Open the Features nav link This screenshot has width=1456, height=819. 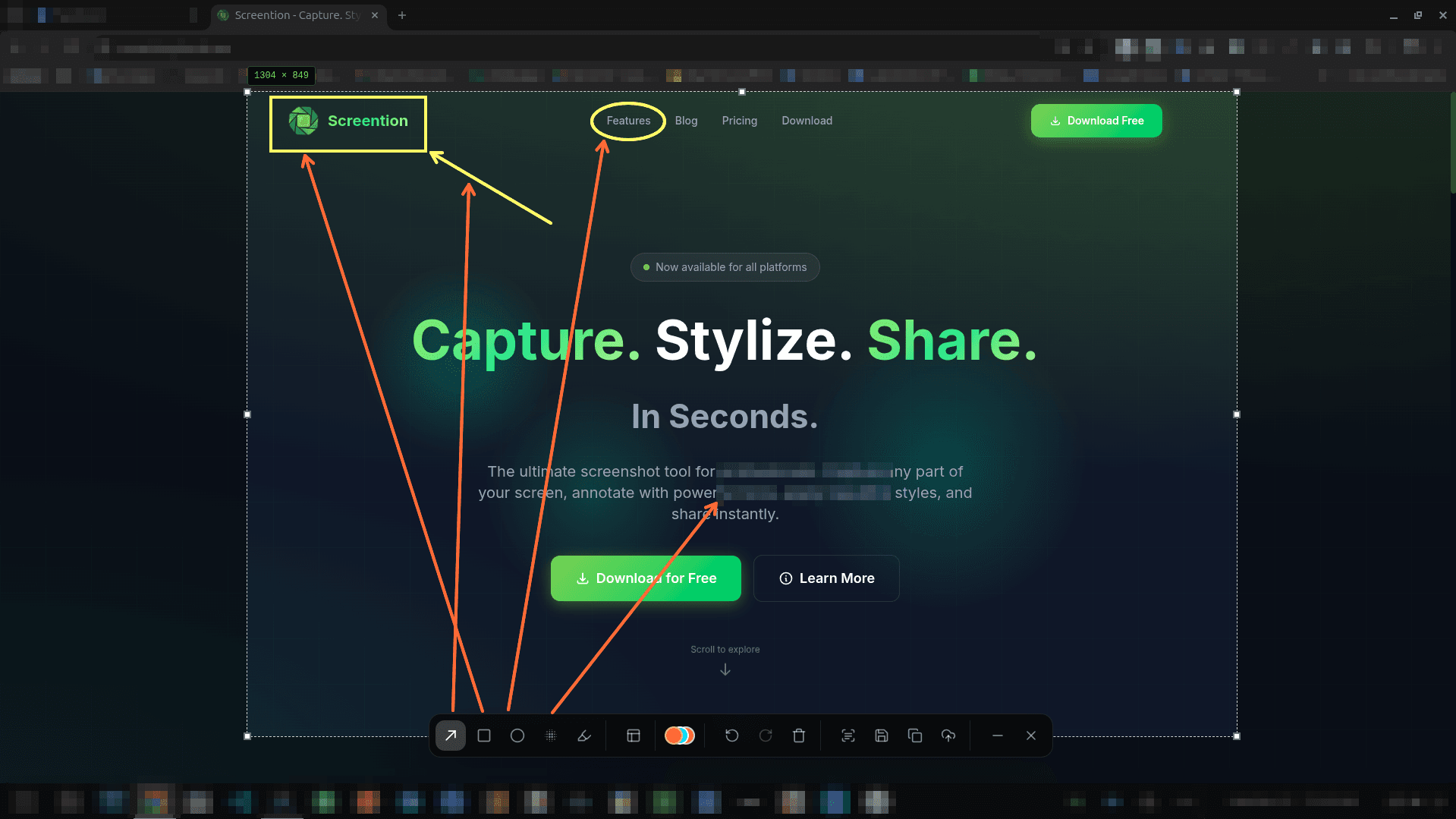(x=628, y=121)
